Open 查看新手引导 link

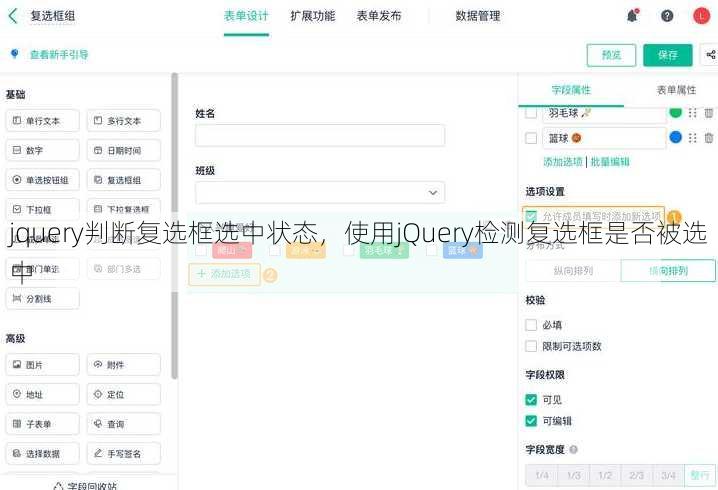pyautogui.click(x=59, y=54)
